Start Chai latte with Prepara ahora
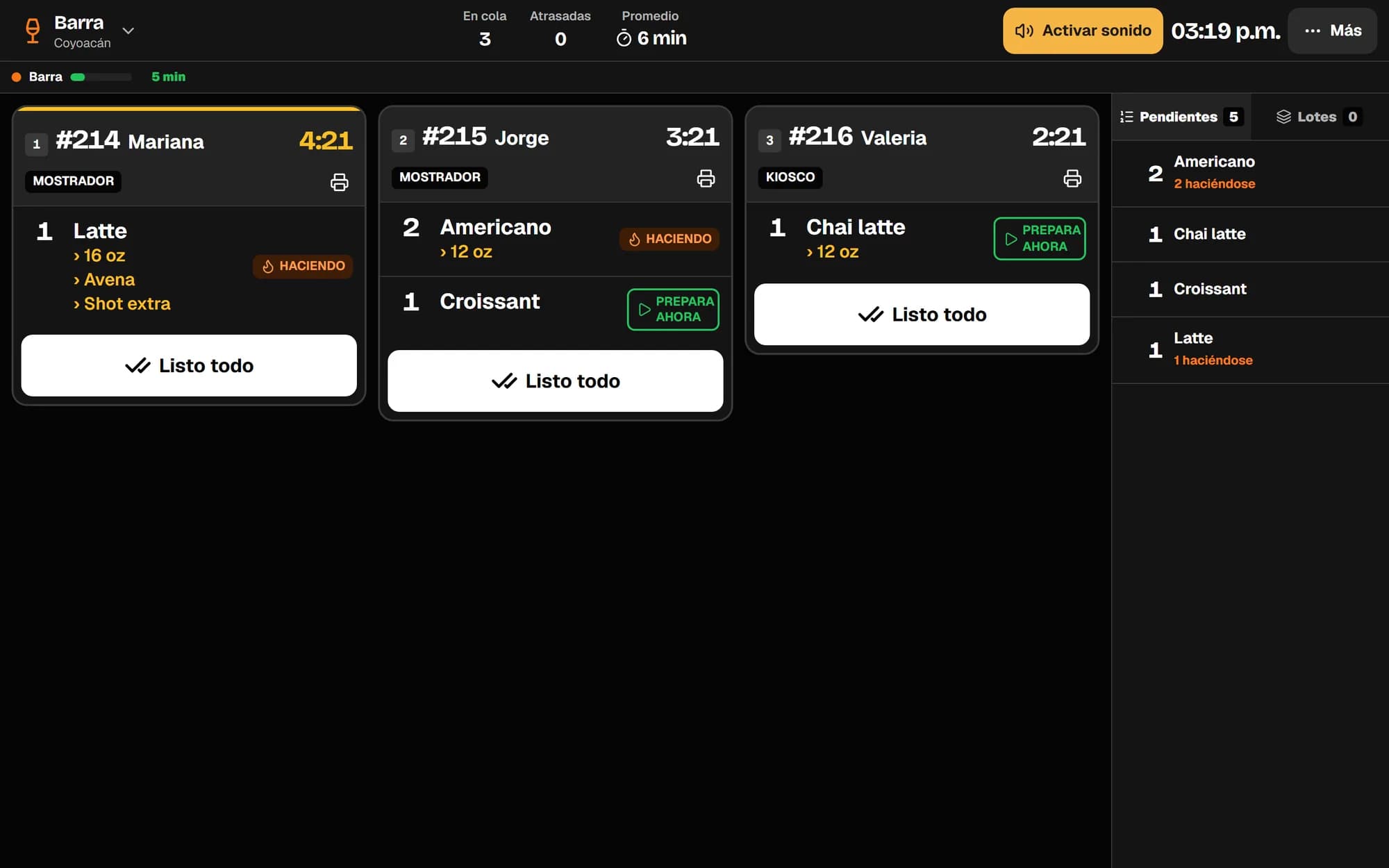 pyautogui.click(x=1040, y=238)
